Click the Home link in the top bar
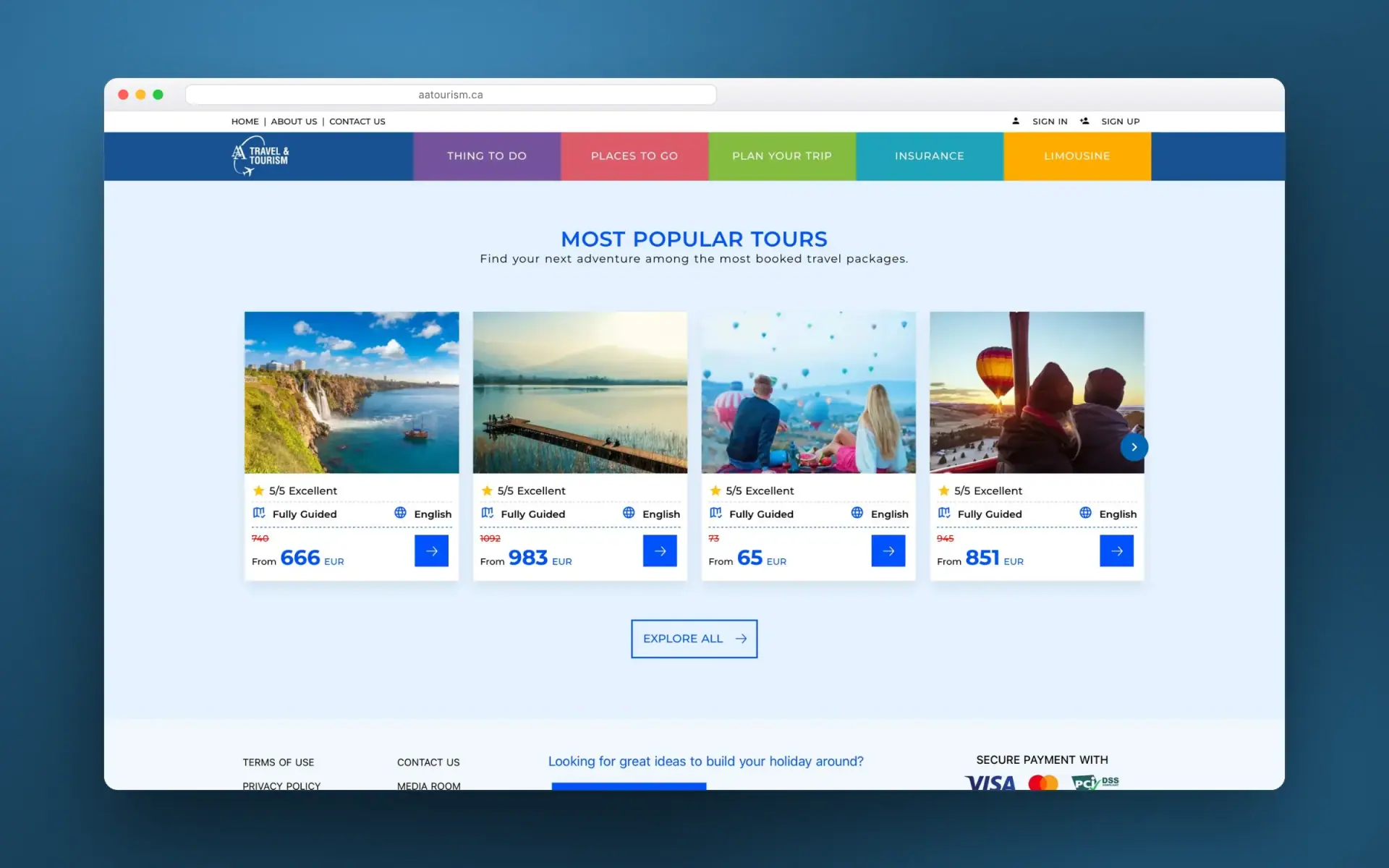The image size is (1389, 868). [x=245, y=122]
